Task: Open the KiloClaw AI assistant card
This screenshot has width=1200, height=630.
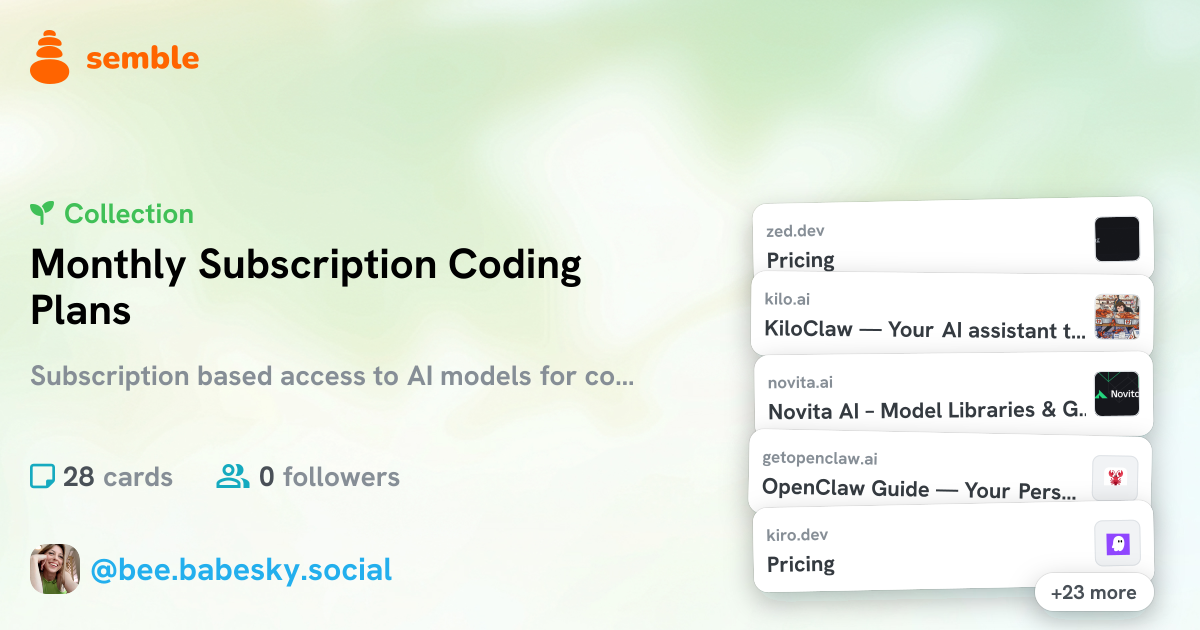Action: (953, 315)
